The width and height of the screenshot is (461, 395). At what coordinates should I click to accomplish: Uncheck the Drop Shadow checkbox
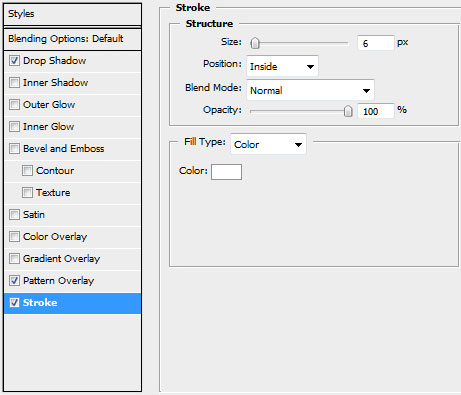tap(14, 61)
